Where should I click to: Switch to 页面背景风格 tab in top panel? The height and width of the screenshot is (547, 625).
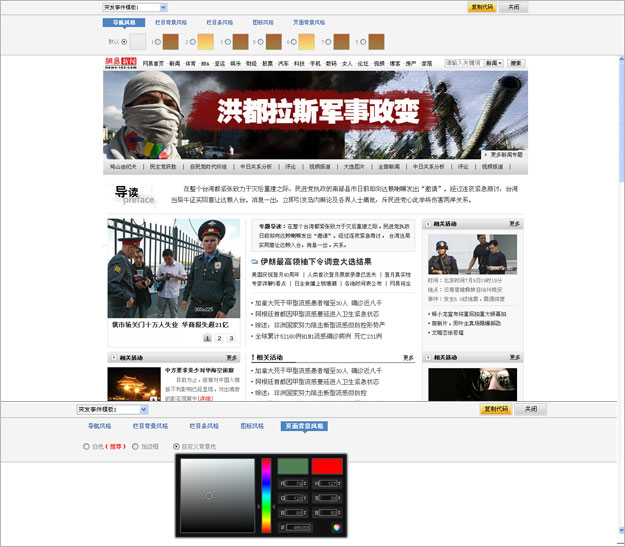[x=309, y=22]
